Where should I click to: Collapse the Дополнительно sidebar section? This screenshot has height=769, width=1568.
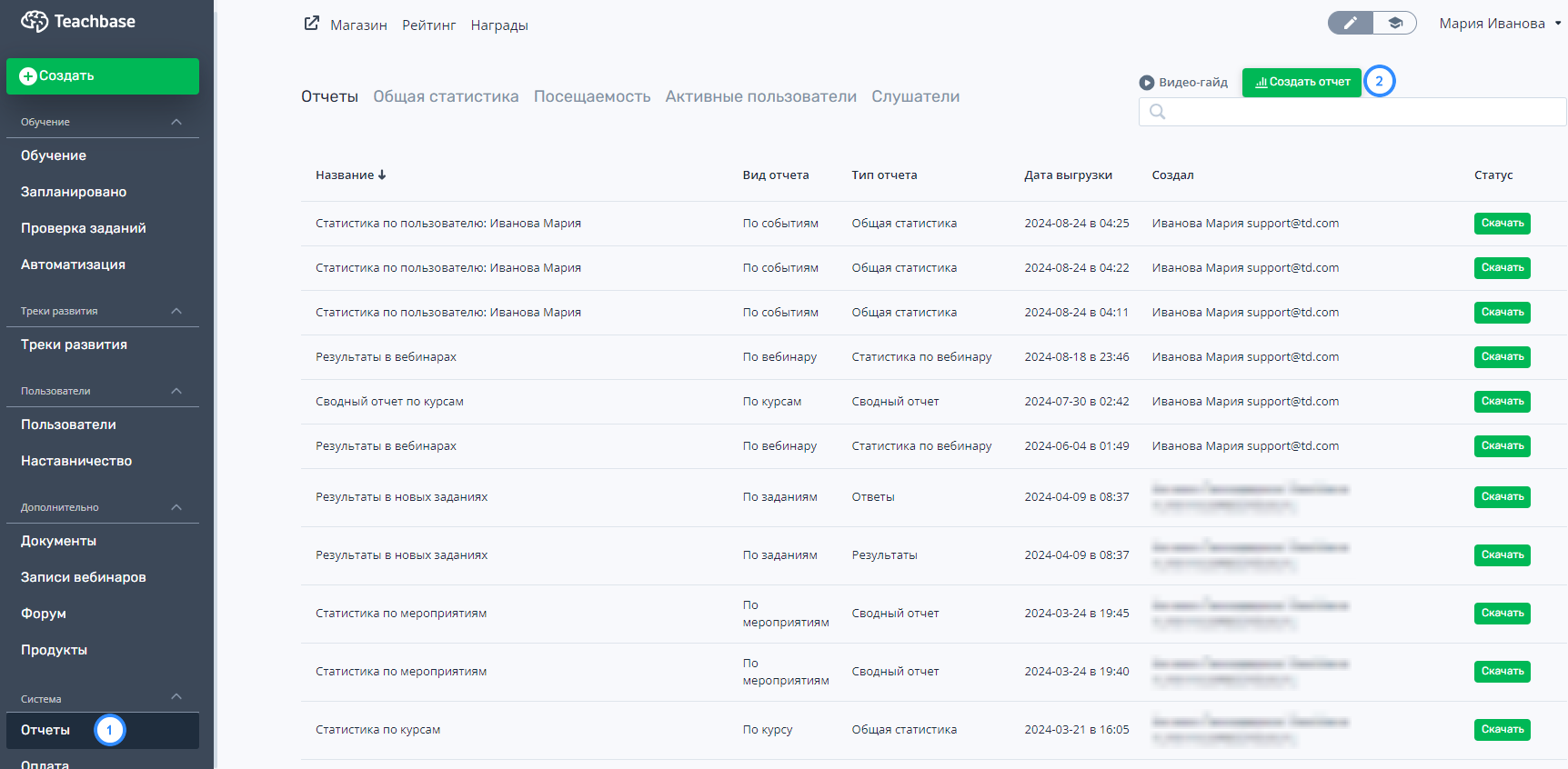pos(176,507)
